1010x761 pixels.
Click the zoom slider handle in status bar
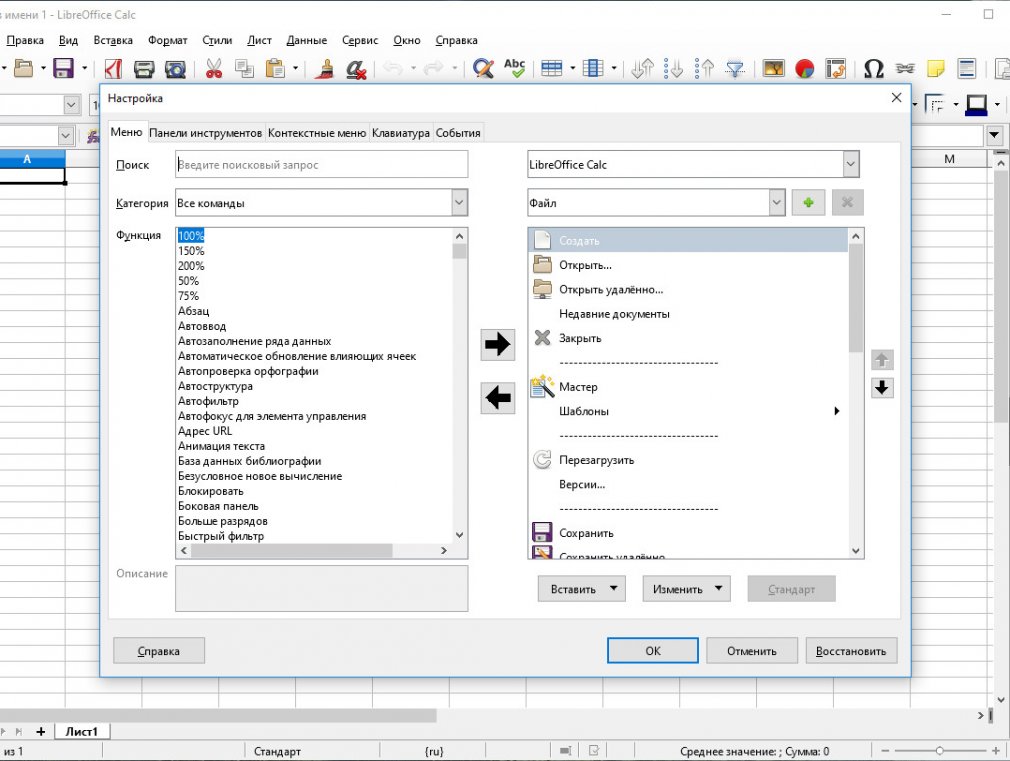click(940, 751)
